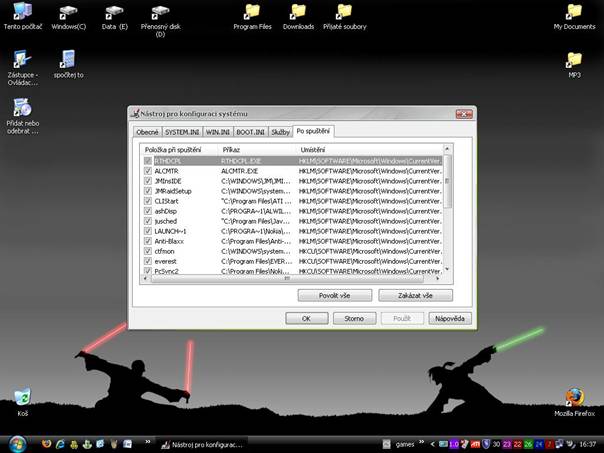The width and height of the screenshot is (604, 453).
Task: Open the Tento počítač desktop icon
Action: click(x=22, y=16)
